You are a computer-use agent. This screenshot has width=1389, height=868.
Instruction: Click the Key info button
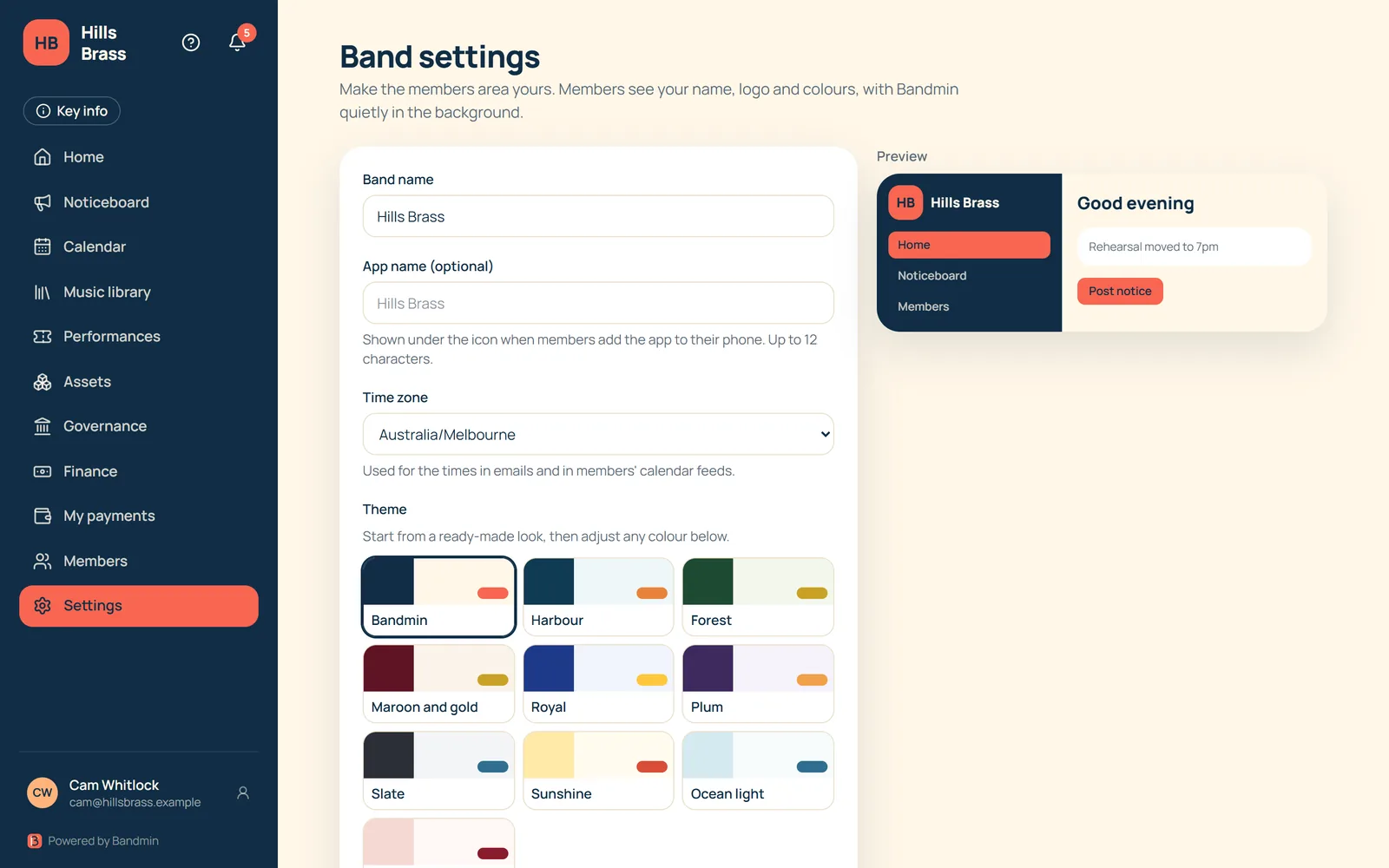(72, 111)
